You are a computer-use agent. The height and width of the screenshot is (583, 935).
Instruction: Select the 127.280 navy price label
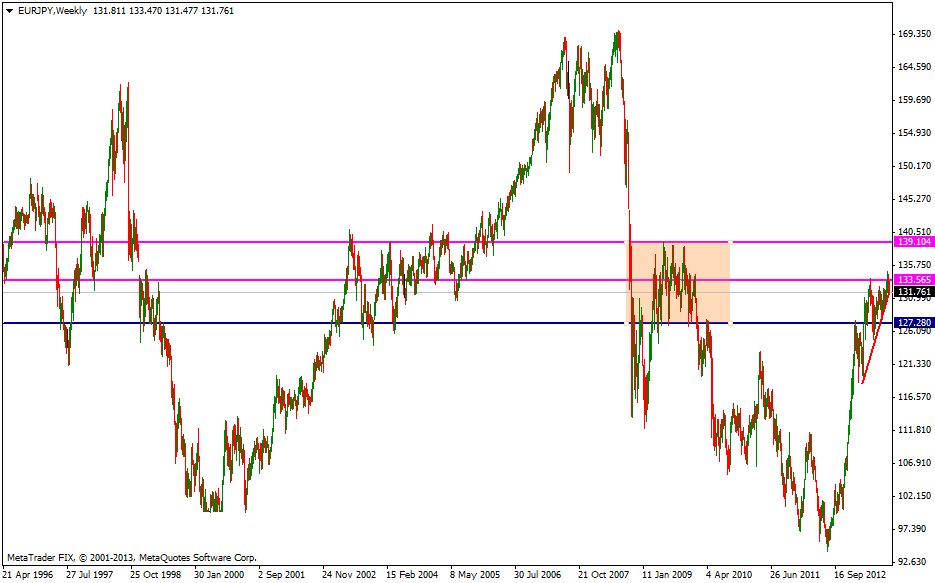click(x=913, y=323)
